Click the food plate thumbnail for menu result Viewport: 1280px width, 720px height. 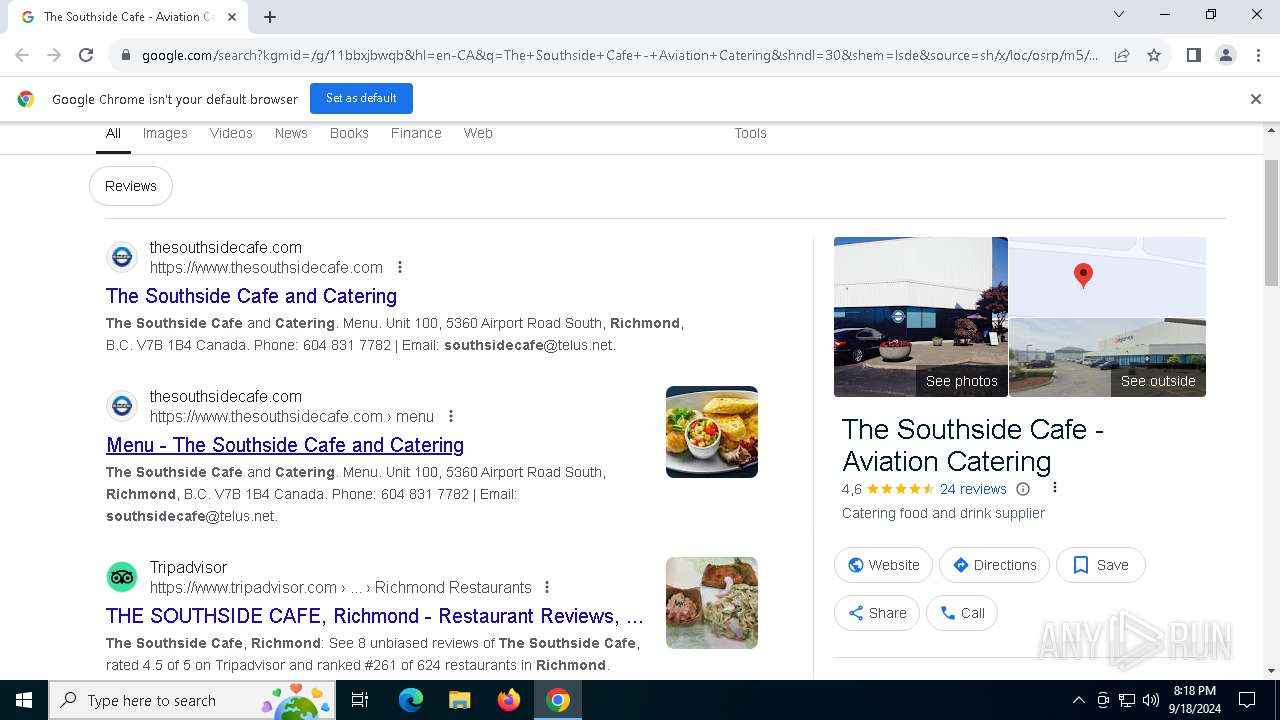712,432
